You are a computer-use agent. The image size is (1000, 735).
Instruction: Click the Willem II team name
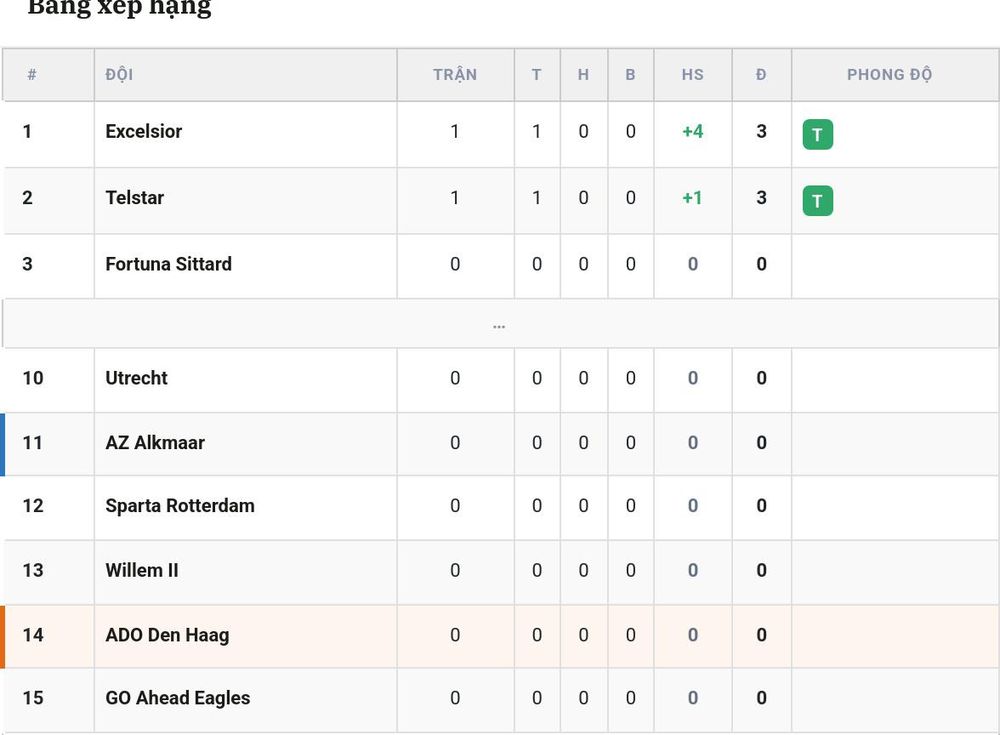coord(142,570)
